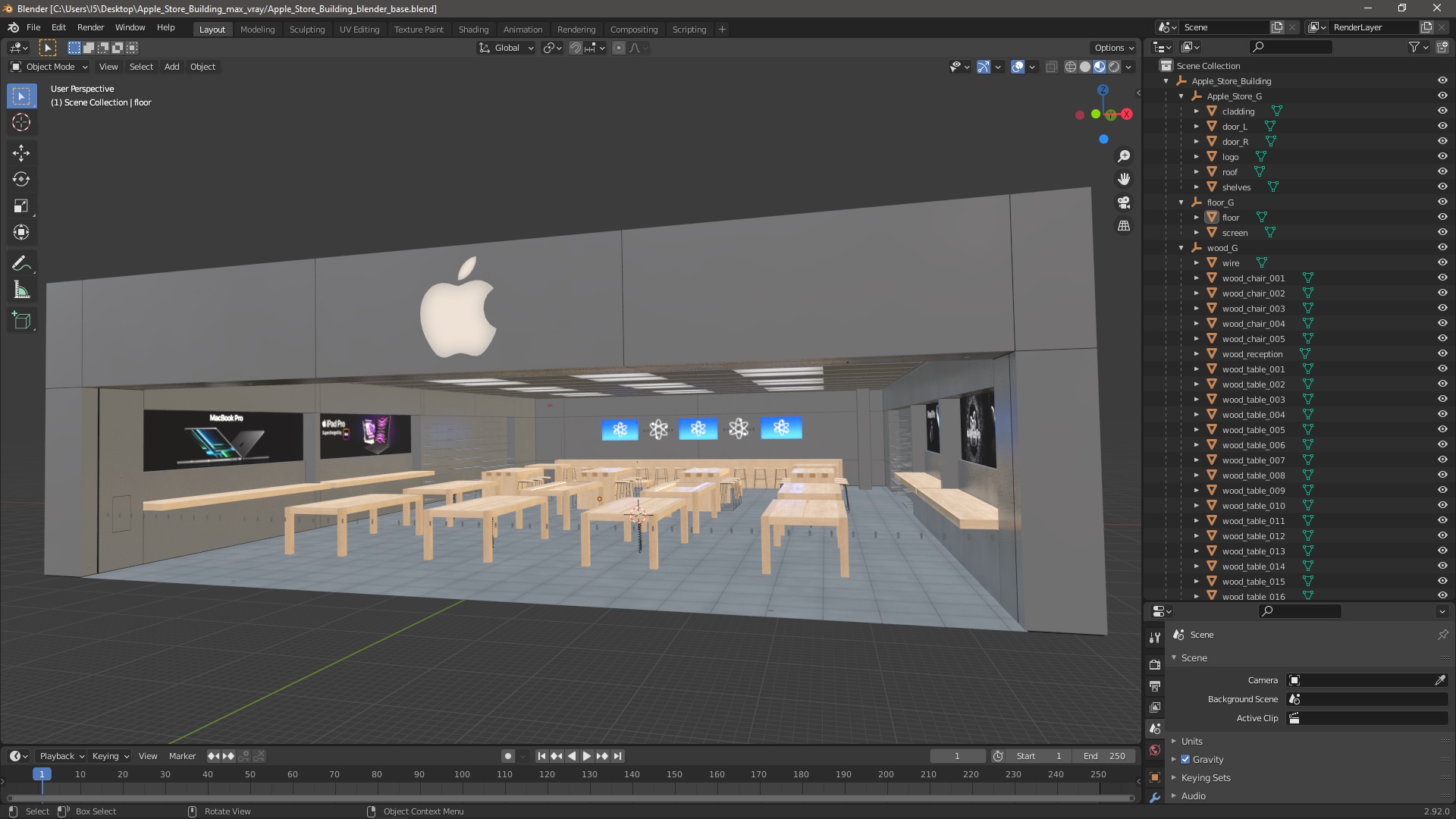Click the timeline frame 1 playhead
Image resolution: width=1456 pixels, height=819 pixels.
(x=42, y=774)
